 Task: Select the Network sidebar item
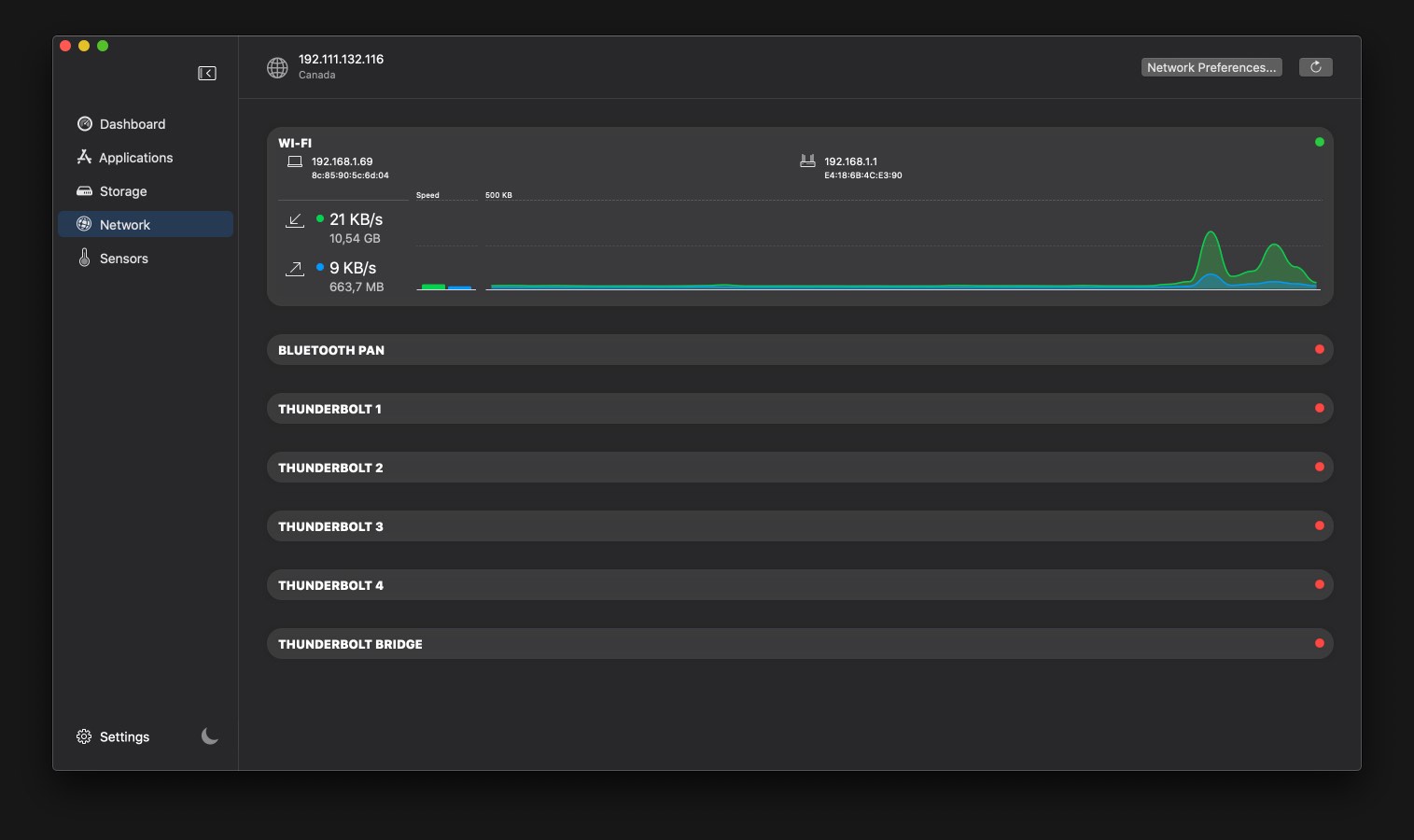pyautogui.click(x=146, y=225)
